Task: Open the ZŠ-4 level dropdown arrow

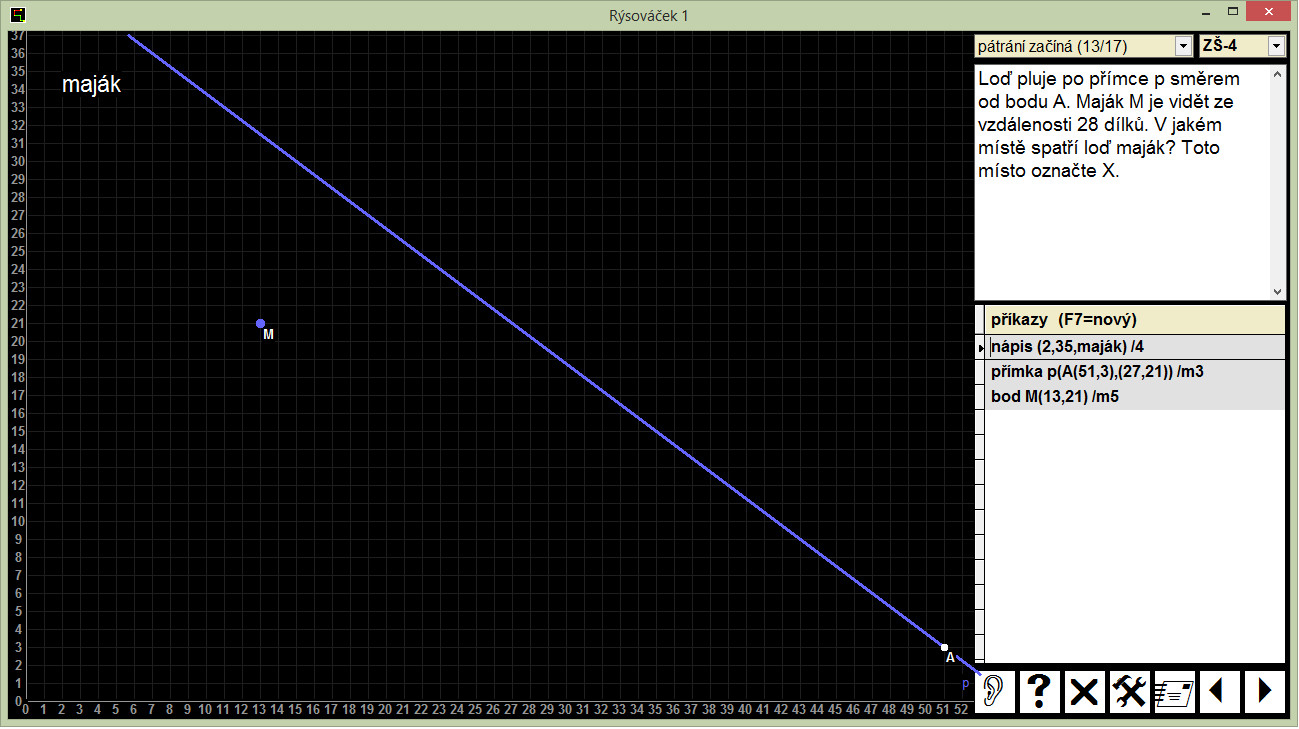Action: tap(1276, 46)
